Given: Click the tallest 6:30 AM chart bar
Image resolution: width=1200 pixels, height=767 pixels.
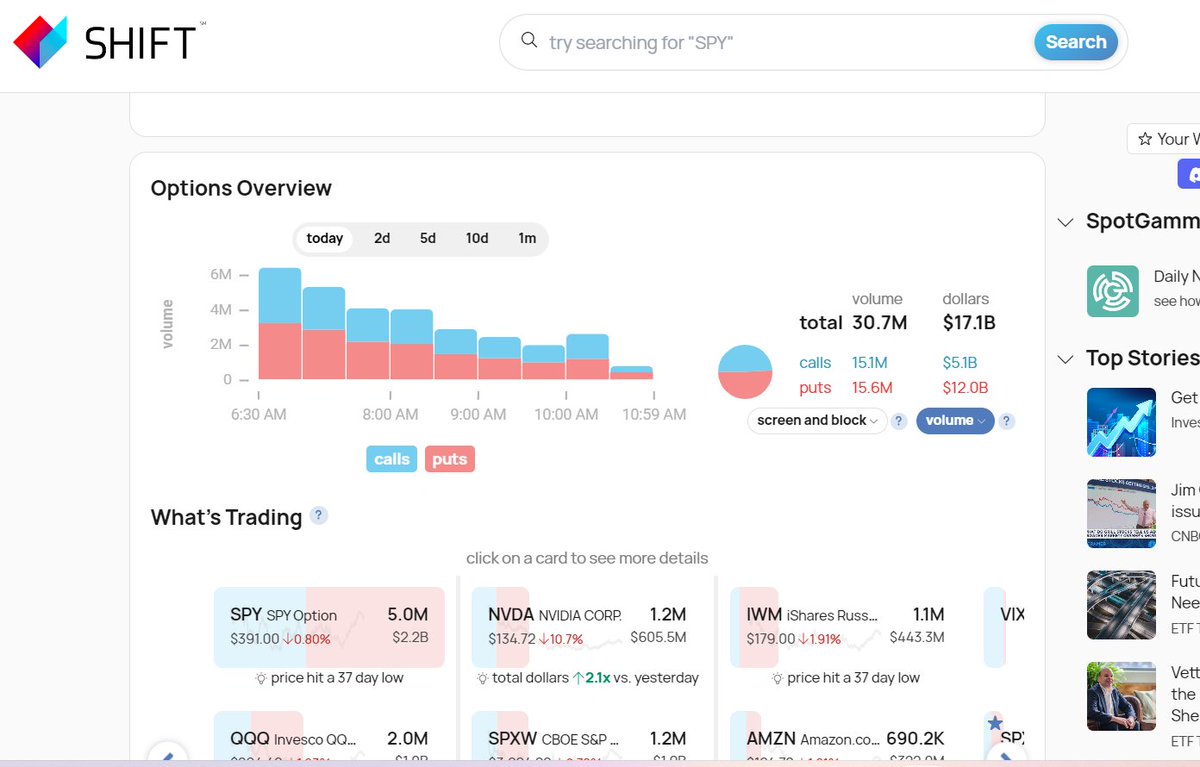Looking at the screenshot, I should click(280, 324).
